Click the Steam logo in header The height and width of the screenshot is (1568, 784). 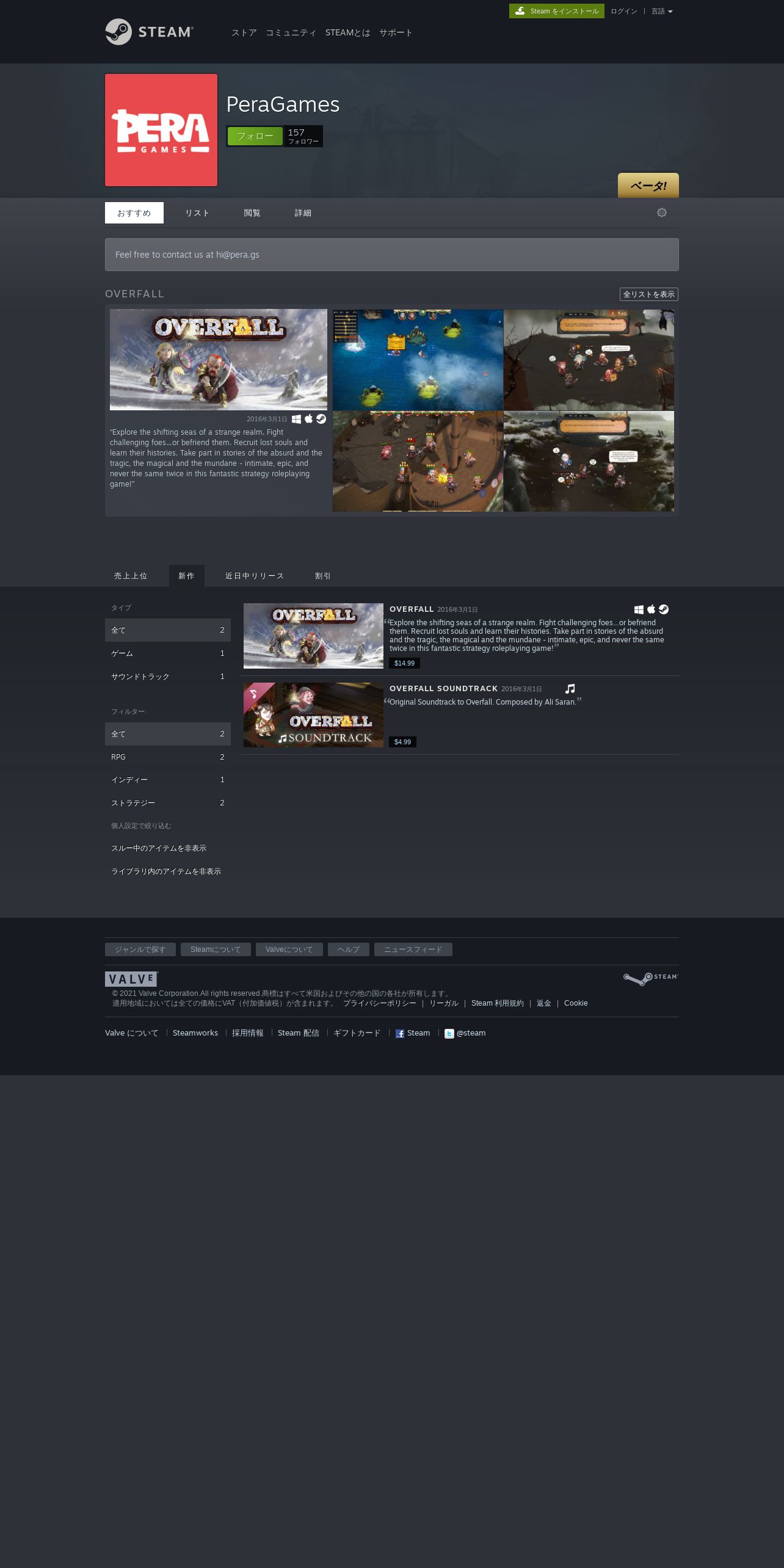coord(149,32)
